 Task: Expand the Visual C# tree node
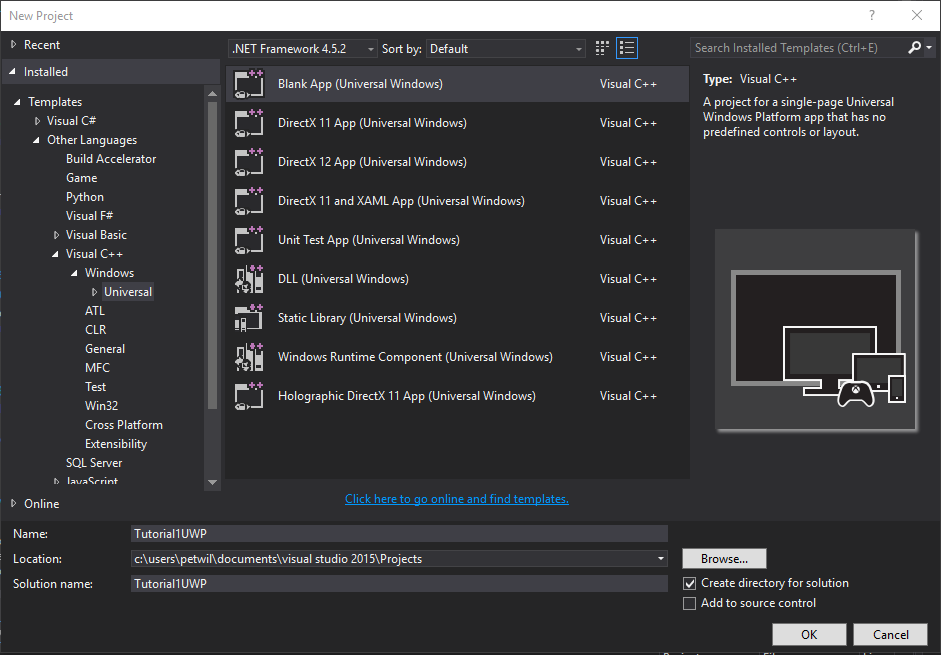38,121
